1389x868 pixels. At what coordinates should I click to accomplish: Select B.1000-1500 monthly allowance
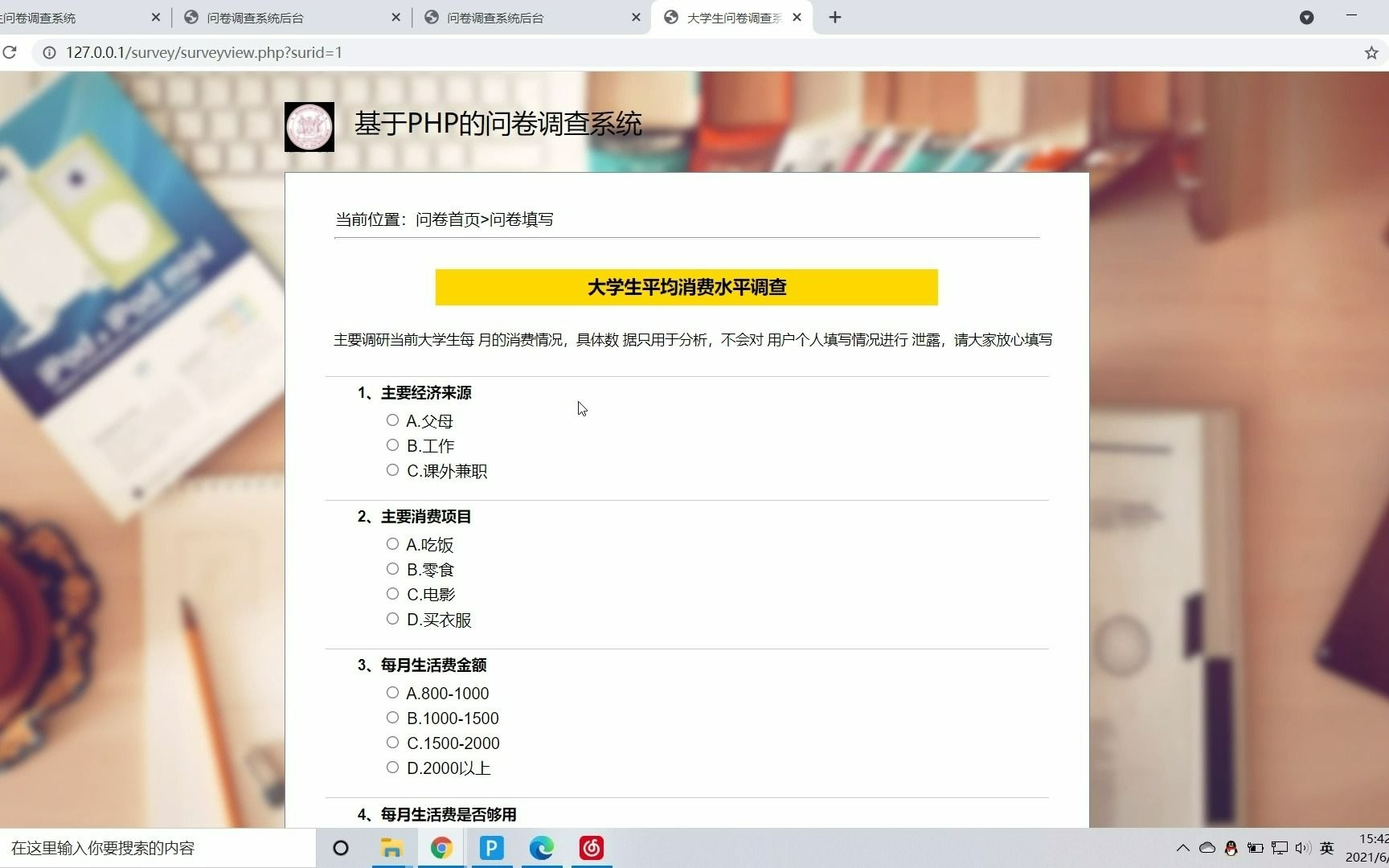[392, 718]
